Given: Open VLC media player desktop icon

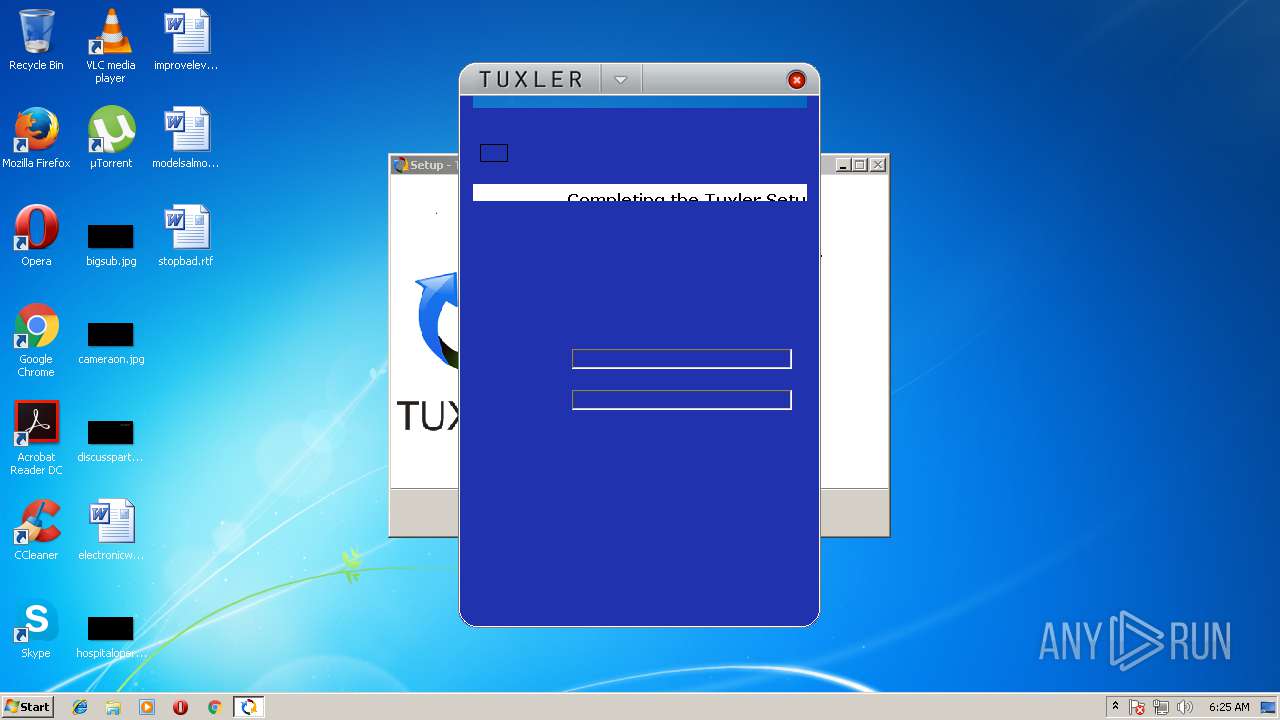Looking at the screenshot, I should coord(110,45).
